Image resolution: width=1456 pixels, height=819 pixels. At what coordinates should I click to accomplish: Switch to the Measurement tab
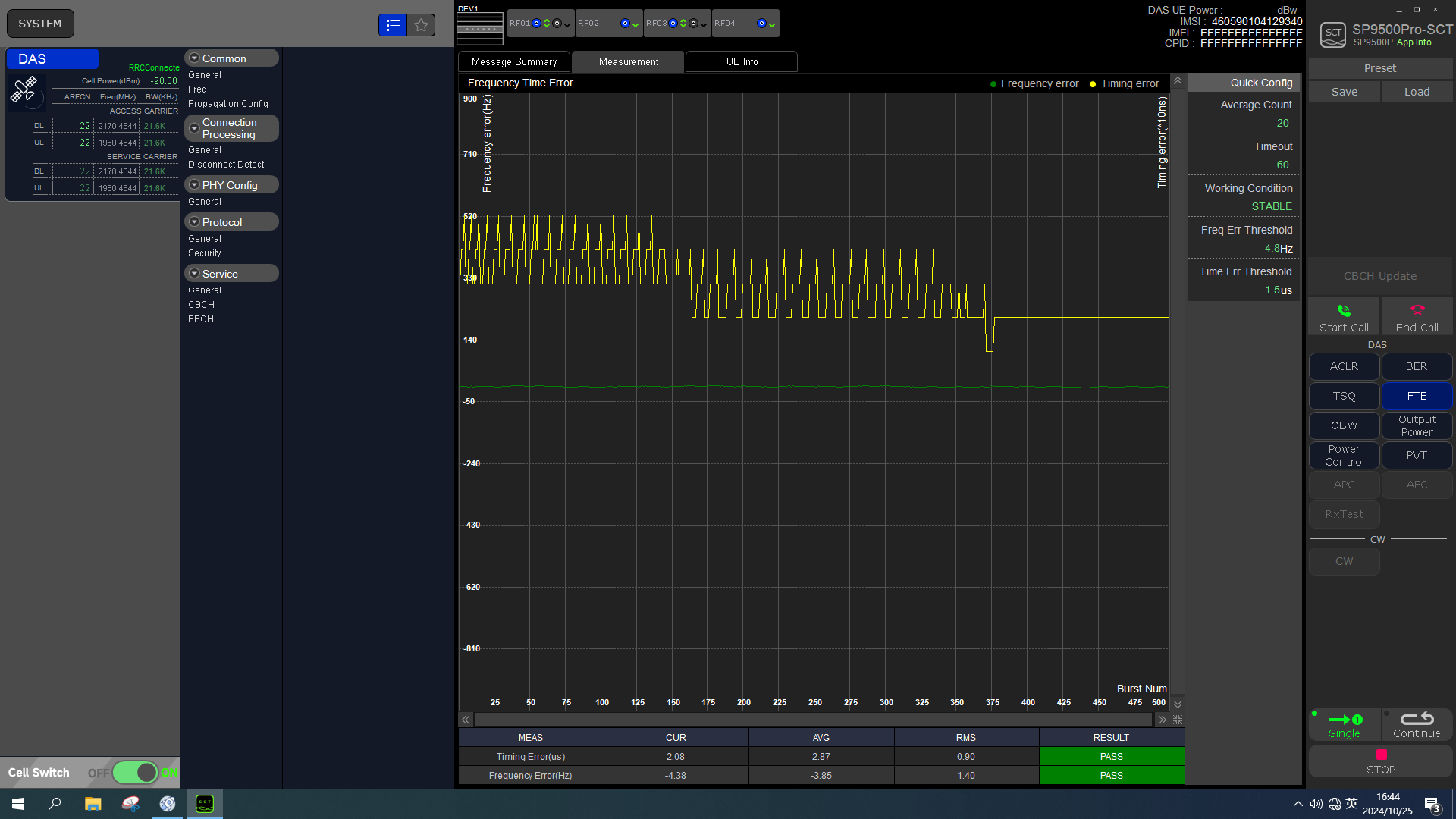pyautogui.click(x=628, y=62)
